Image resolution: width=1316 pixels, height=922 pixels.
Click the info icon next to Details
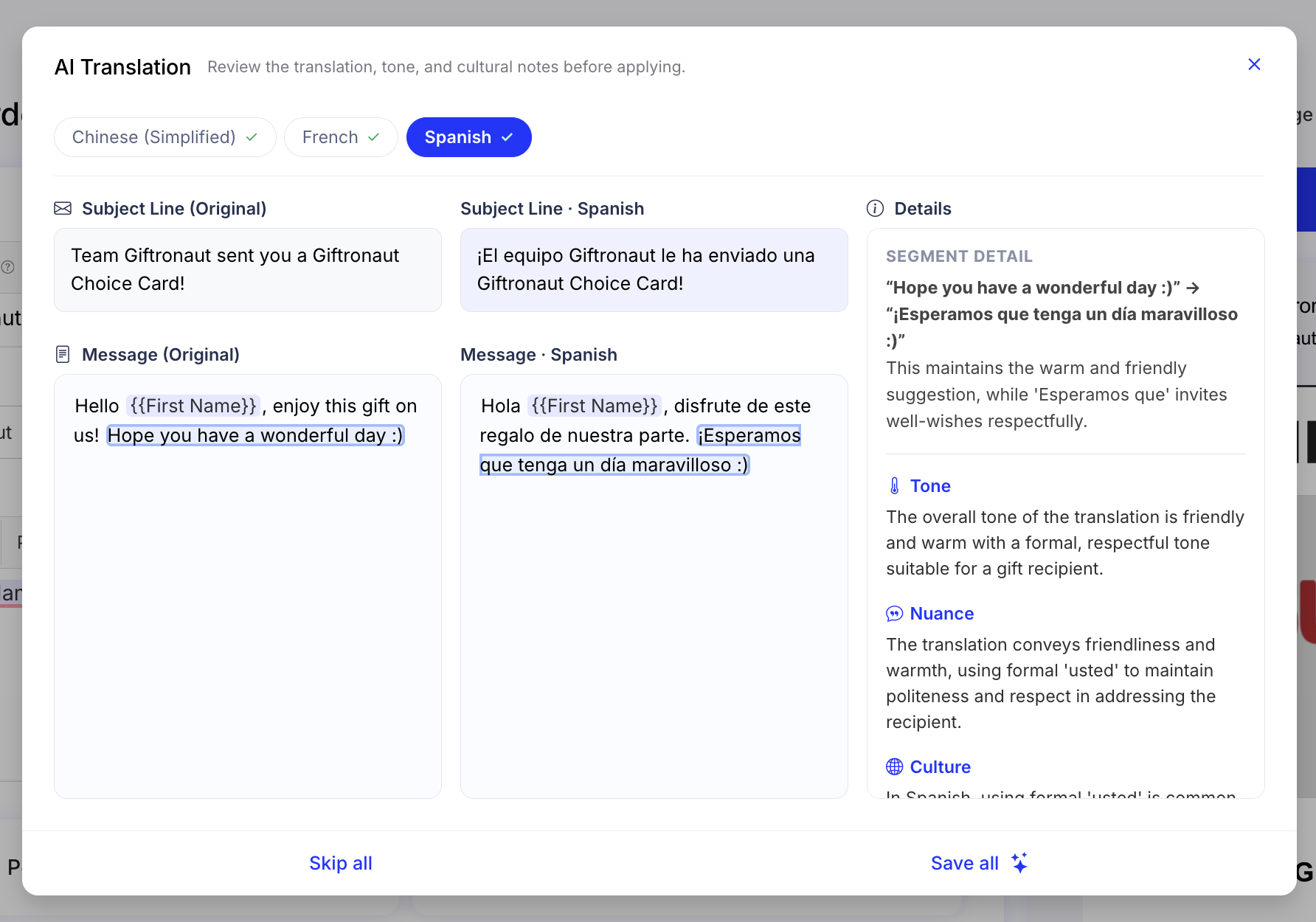pyautogui.click(x=875, y=209)
